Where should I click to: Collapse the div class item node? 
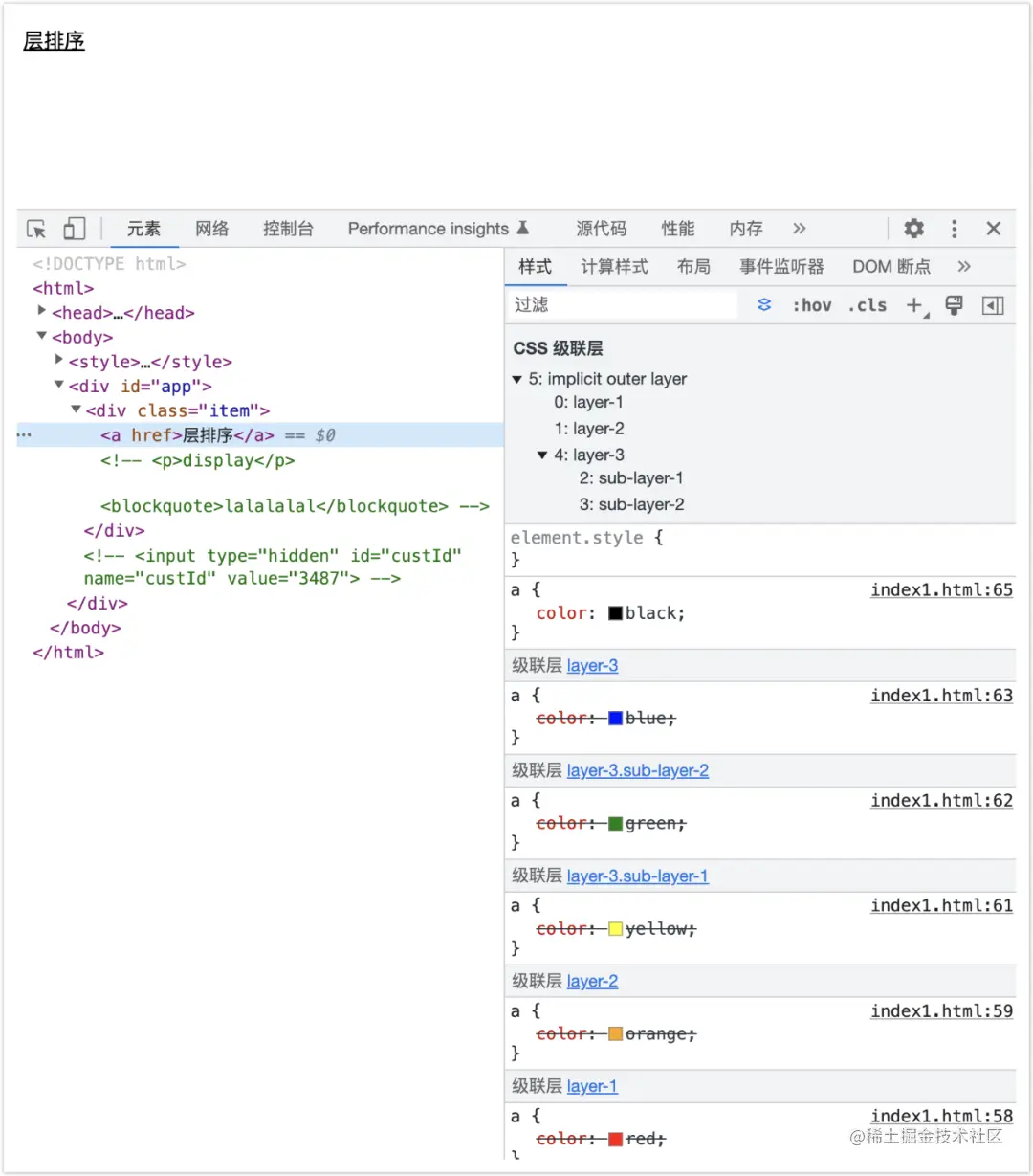(x=77, y=410)
